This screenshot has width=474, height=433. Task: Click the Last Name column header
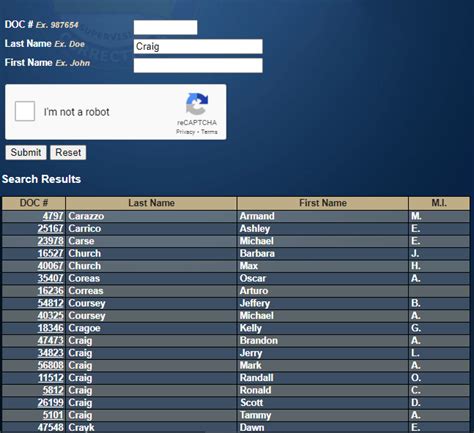[x=151, y=203]
